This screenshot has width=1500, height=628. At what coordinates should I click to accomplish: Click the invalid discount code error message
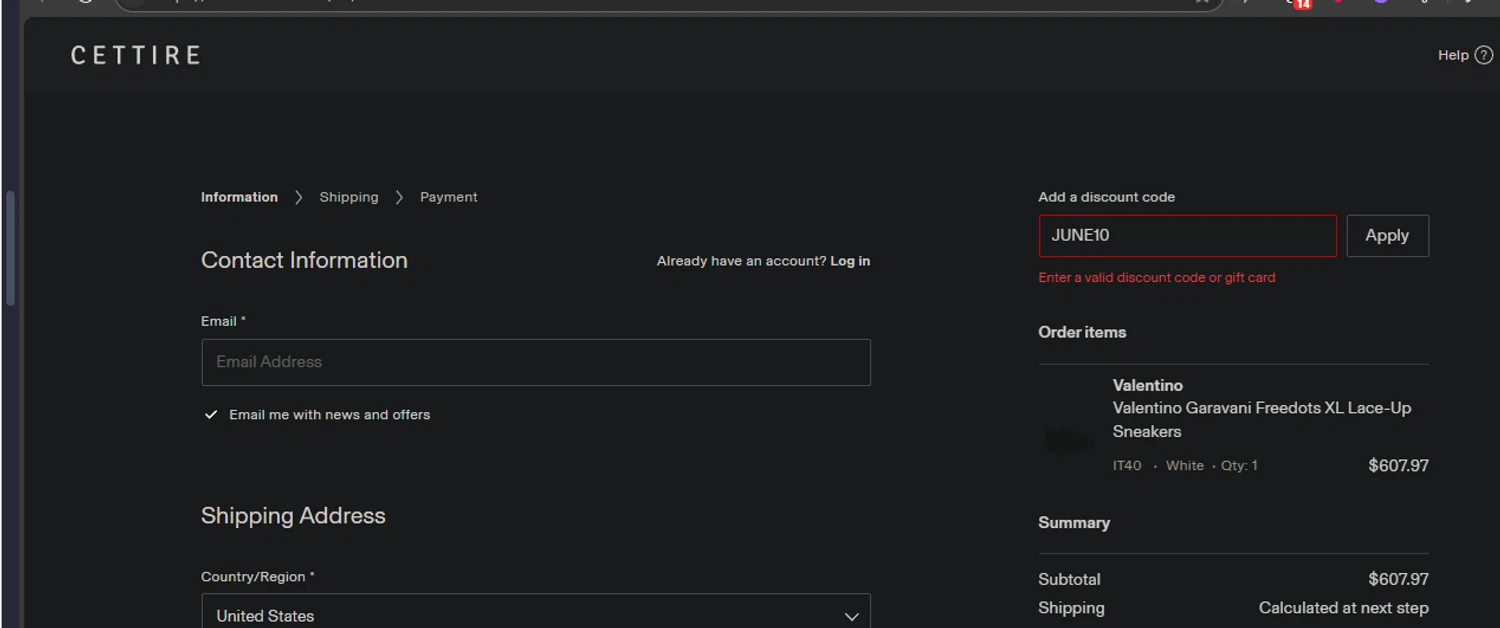(1157, 278)
